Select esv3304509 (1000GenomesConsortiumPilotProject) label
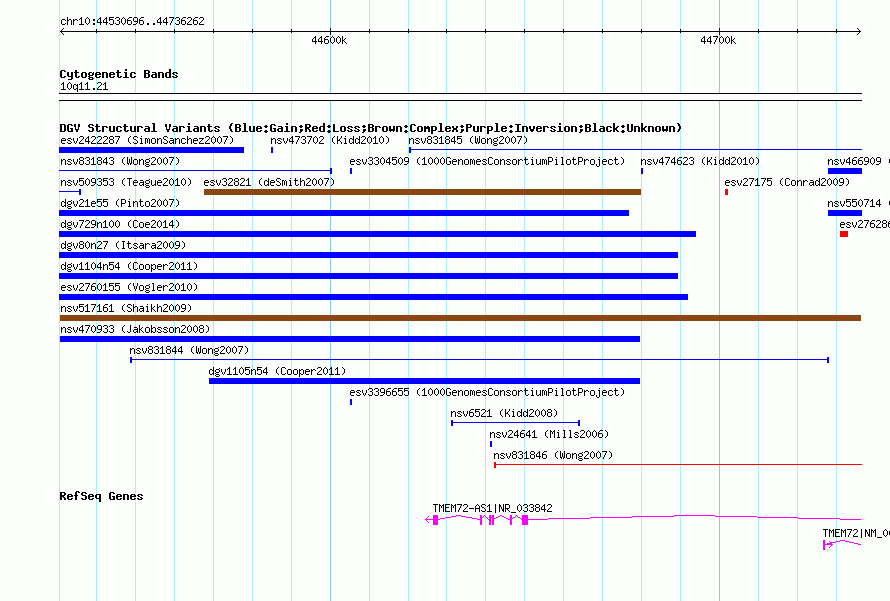This screenshot has height=601, width=890. tap(487, 161)
